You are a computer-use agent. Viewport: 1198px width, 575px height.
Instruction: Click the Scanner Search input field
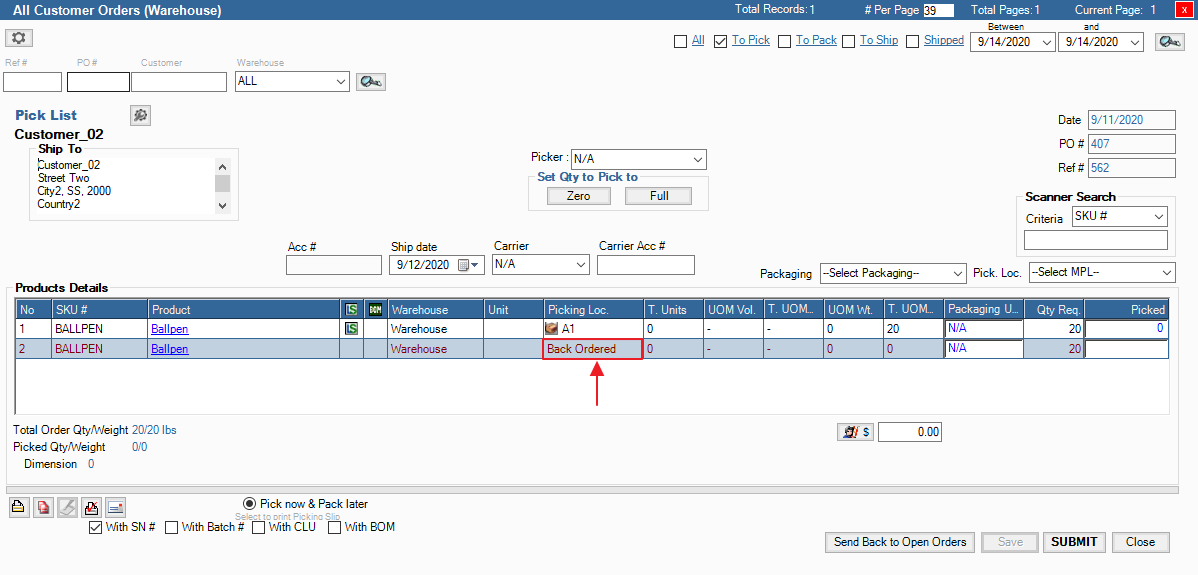(x=1095, y=240)
